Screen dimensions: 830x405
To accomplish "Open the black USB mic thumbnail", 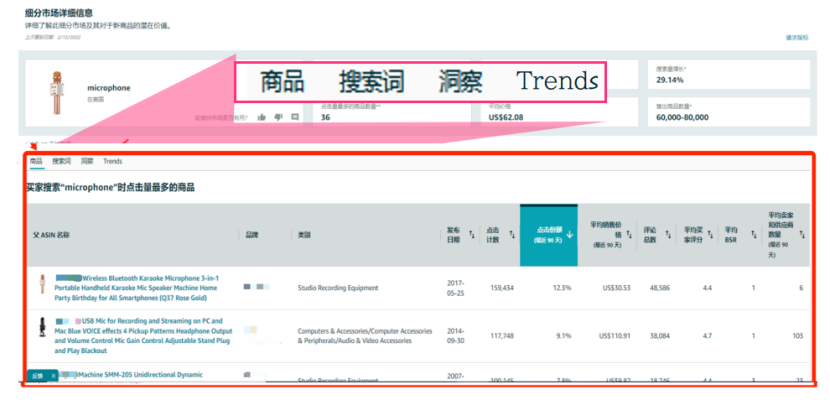I will click(x=42, y=328).
